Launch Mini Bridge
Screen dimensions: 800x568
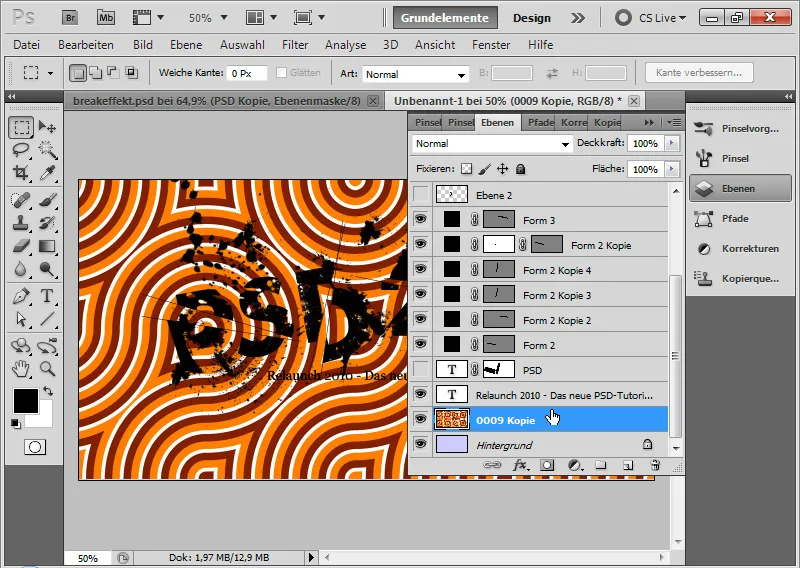click(106, 18)
